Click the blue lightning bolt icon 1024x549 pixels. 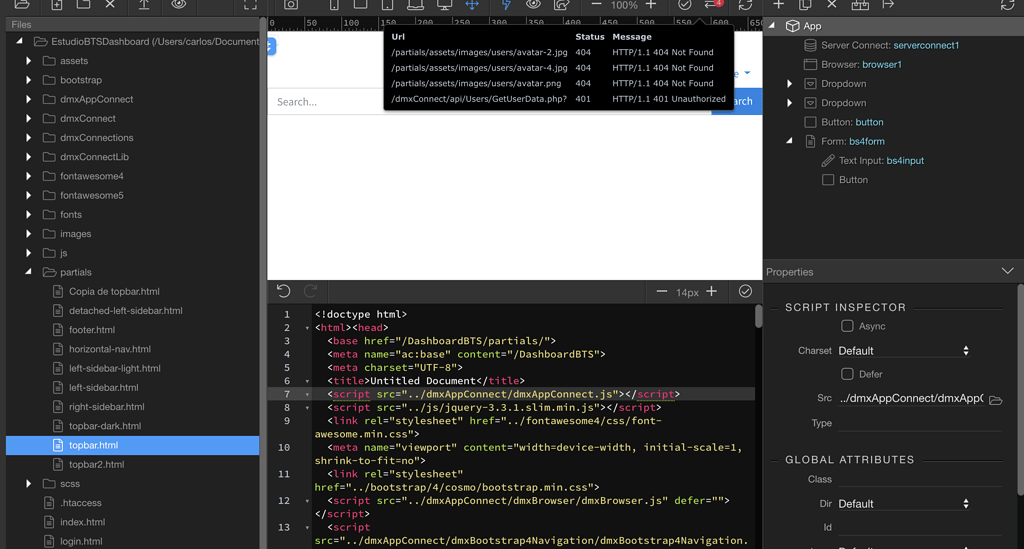(x=506, y=4)
